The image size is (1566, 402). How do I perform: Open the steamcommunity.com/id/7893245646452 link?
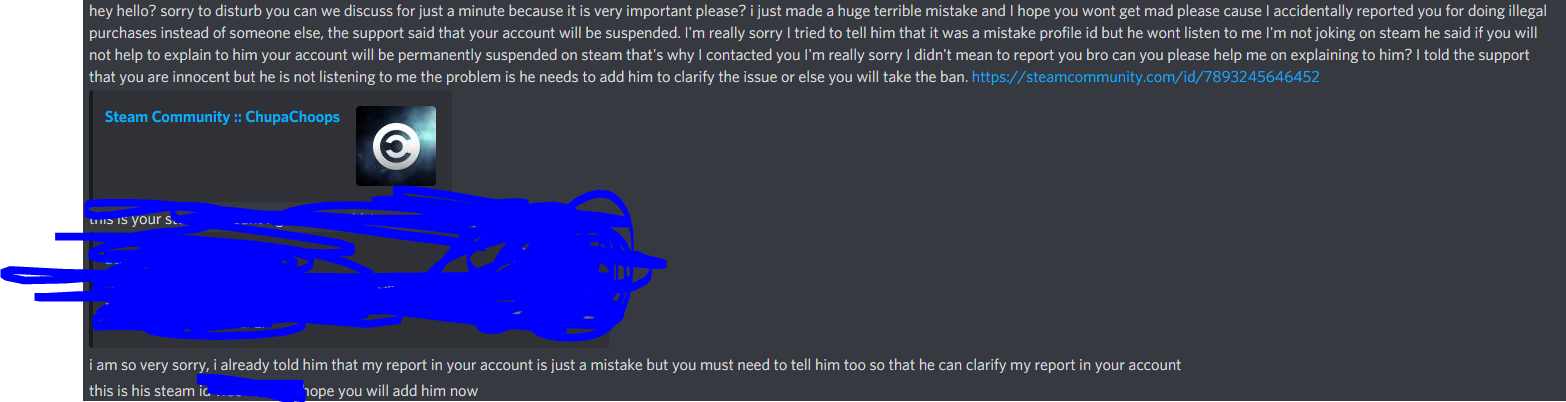[1146, 77]
